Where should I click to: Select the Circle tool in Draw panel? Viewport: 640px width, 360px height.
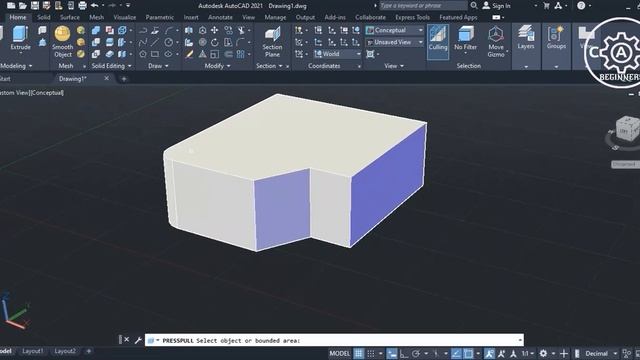click(169, 42)
